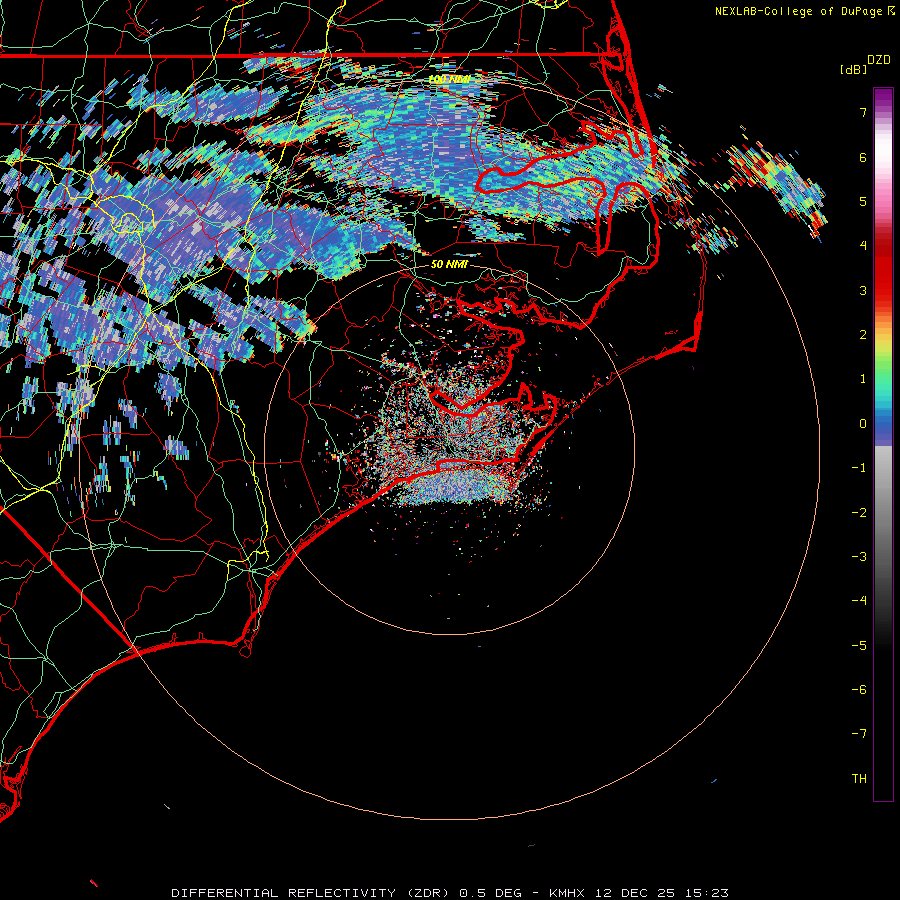Click the [dB] units label
The width and height of the screenshot is (900, 900).
coord(854,69)
